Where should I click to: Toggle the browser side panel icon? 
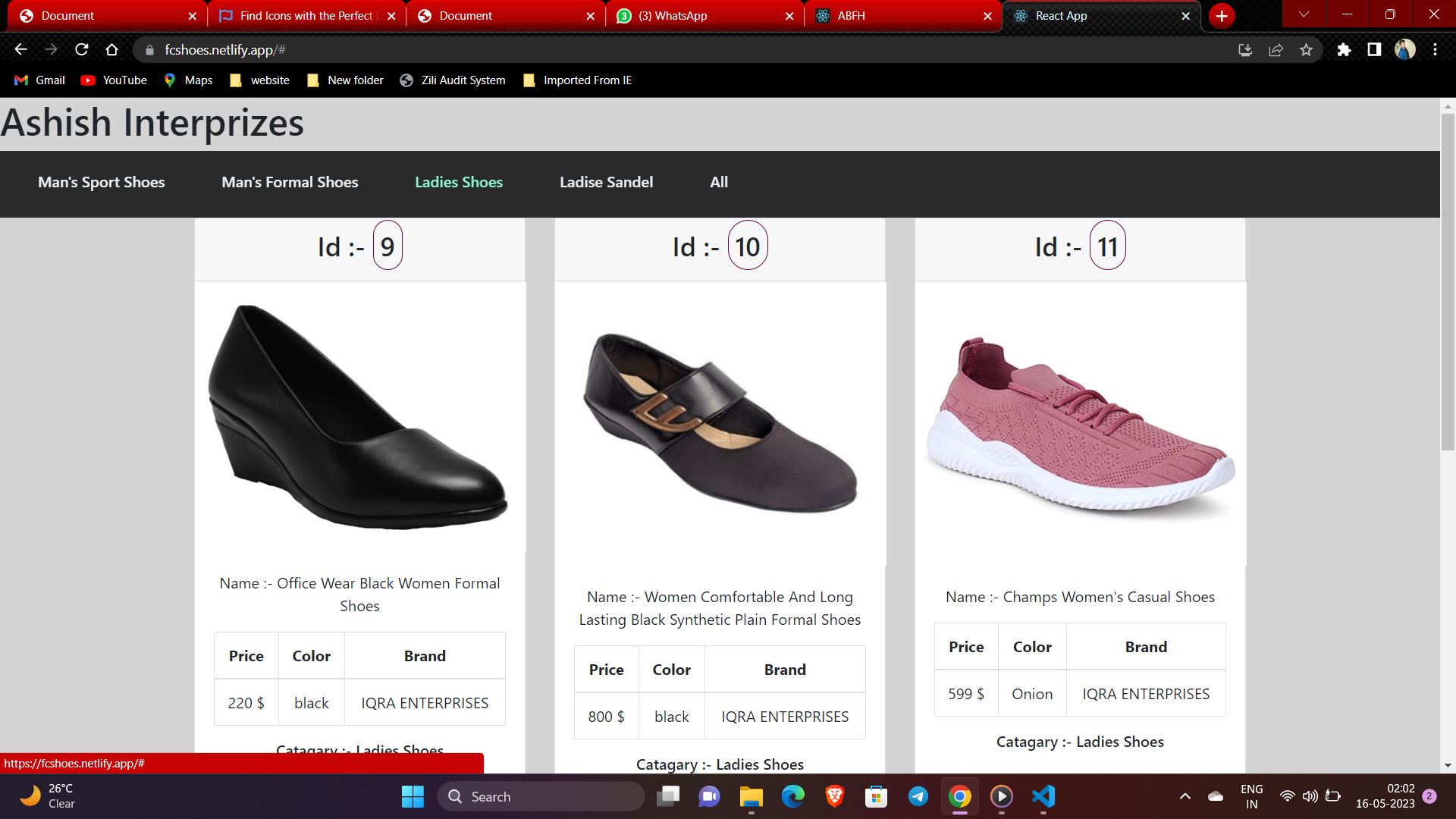click(x=1374, y=50)
